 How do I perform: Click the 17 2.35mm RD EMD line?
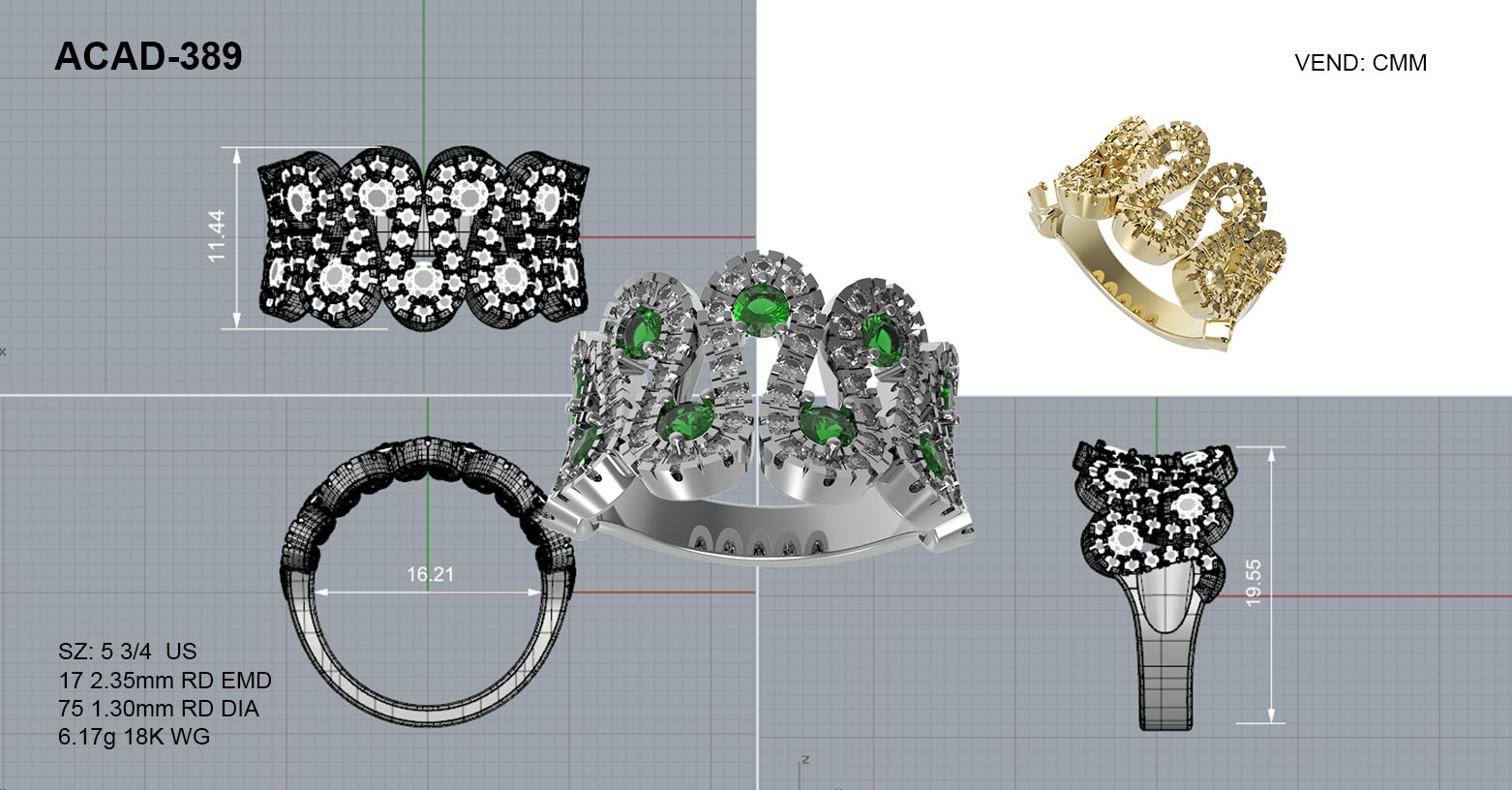tap(165, 681)
